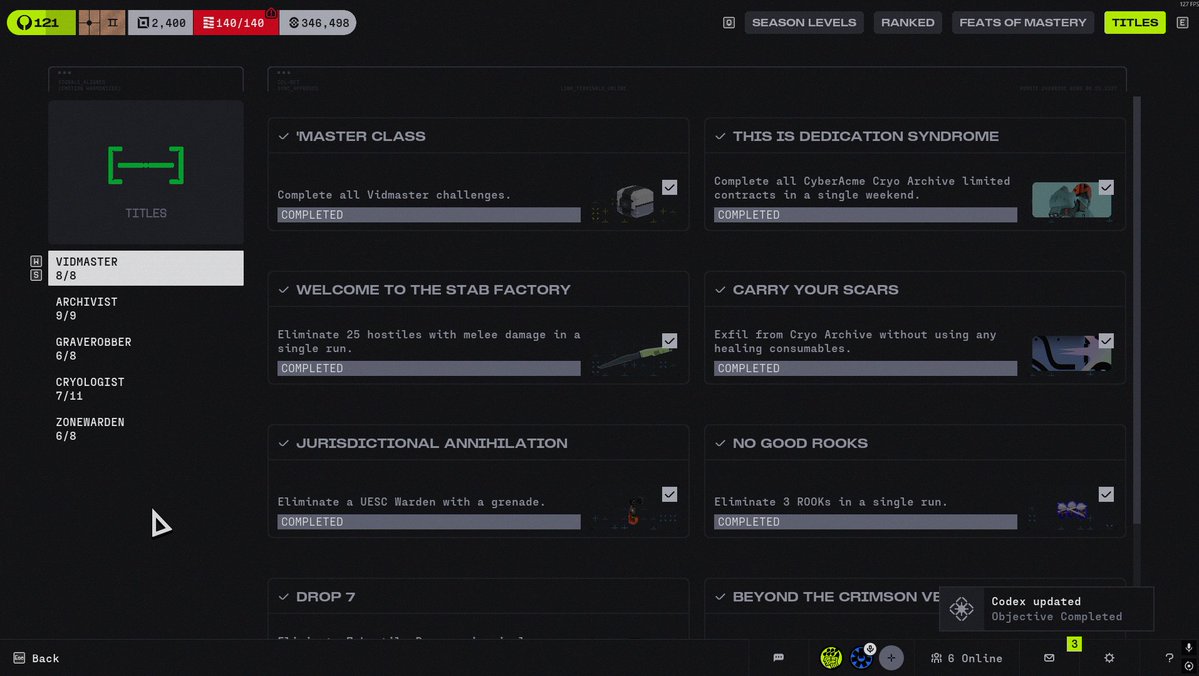Select the Zonewarden 6/8 title category
The image size is (1199, 676).
146,429
